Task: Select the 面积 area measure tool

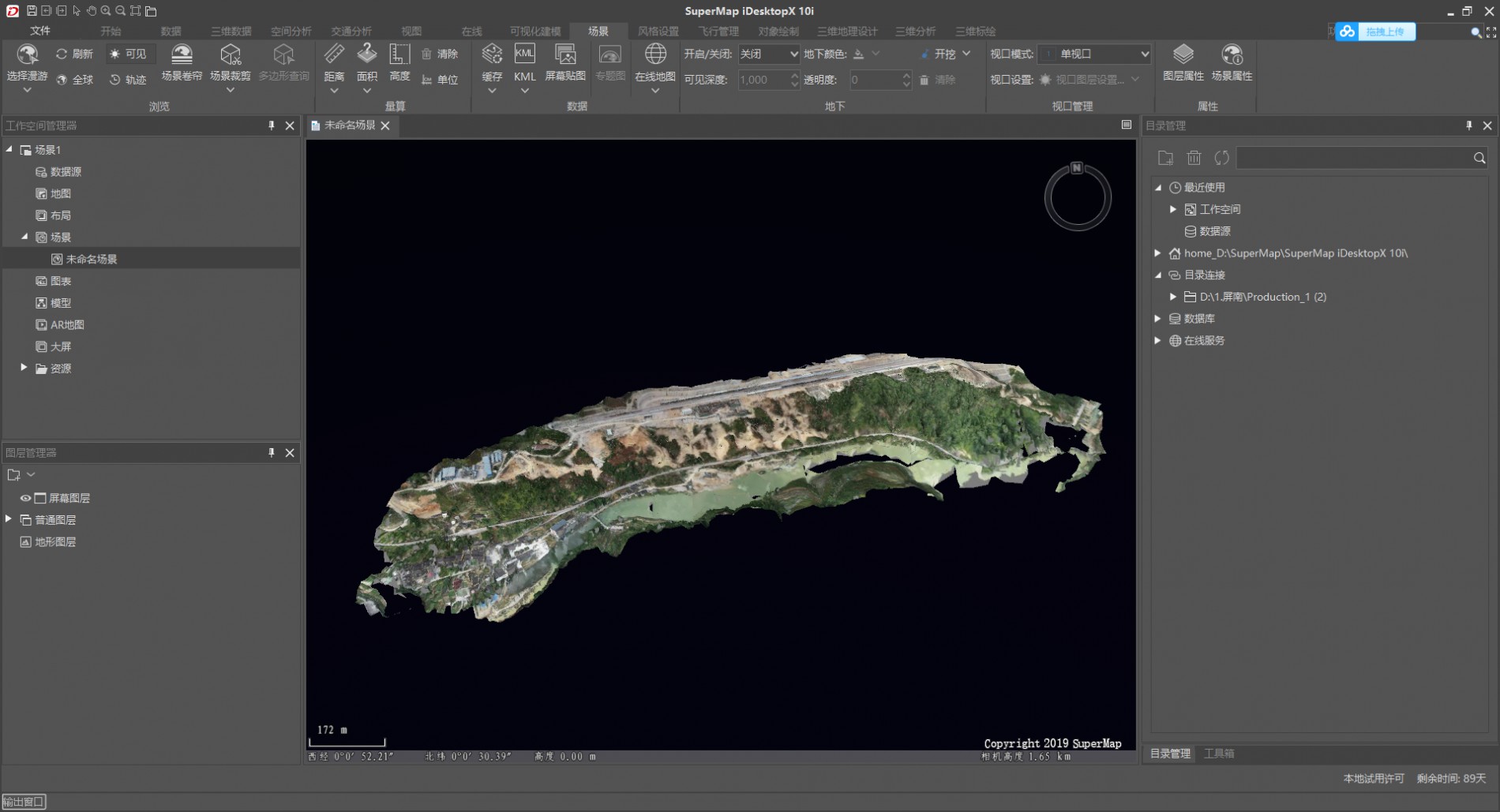Action: [367, 62]
